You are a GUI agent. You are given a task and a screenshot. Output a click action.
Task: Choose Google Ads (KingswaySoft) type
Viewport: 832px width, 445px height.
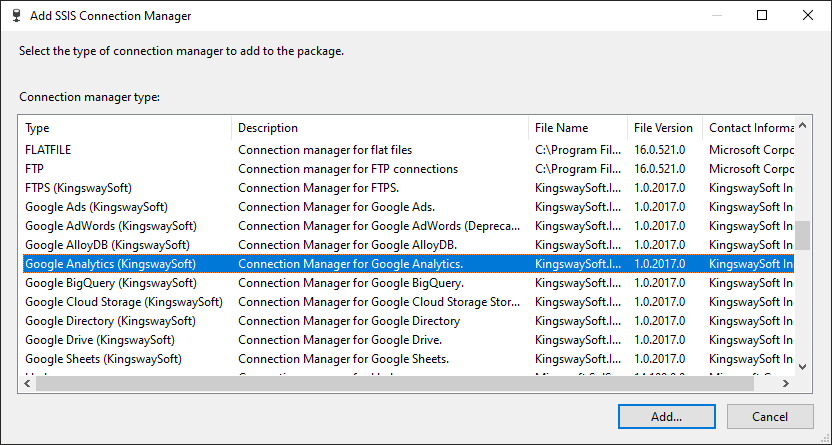[409, 207]
